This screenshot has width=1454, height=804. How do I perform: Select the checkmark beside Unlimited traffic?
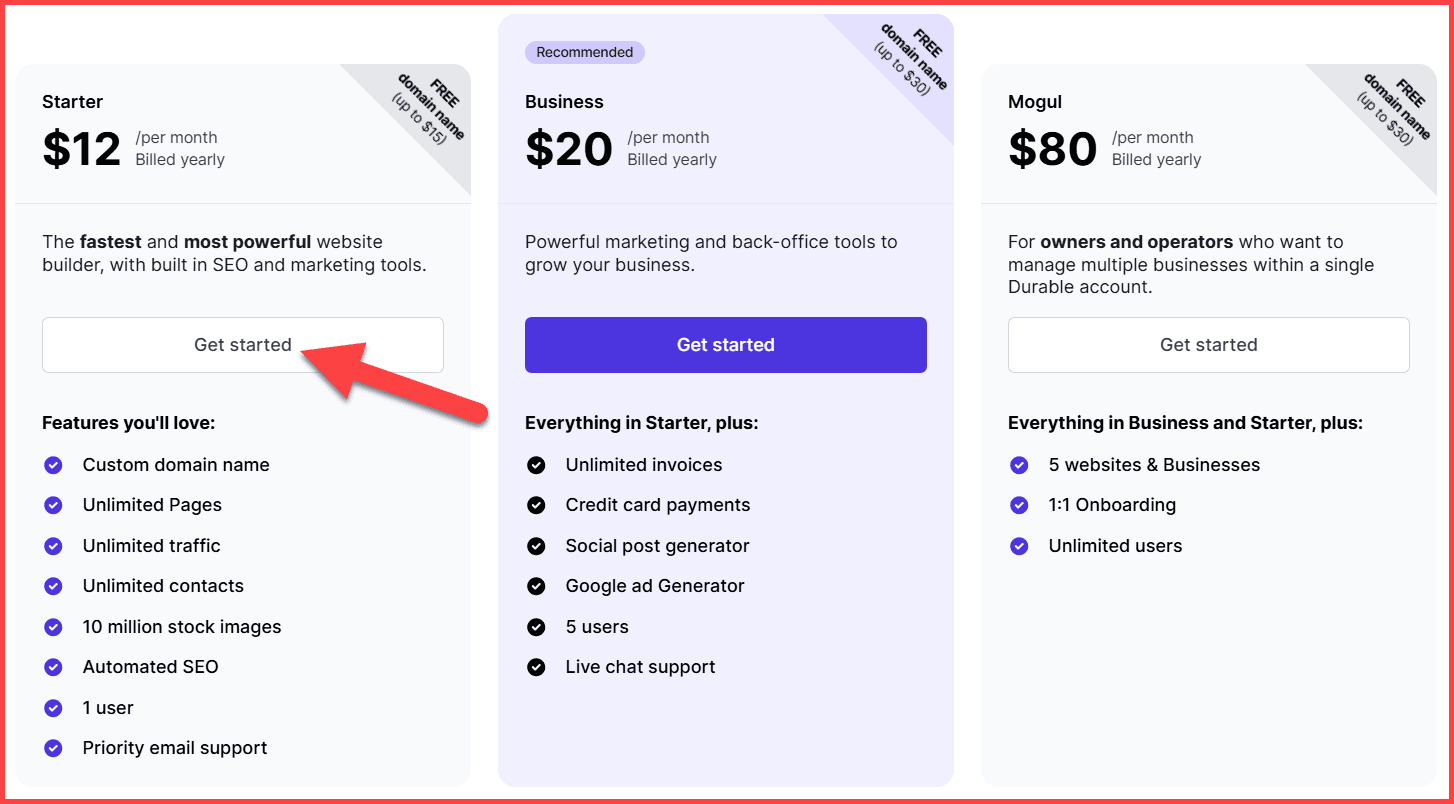click(x=53, y=546)
